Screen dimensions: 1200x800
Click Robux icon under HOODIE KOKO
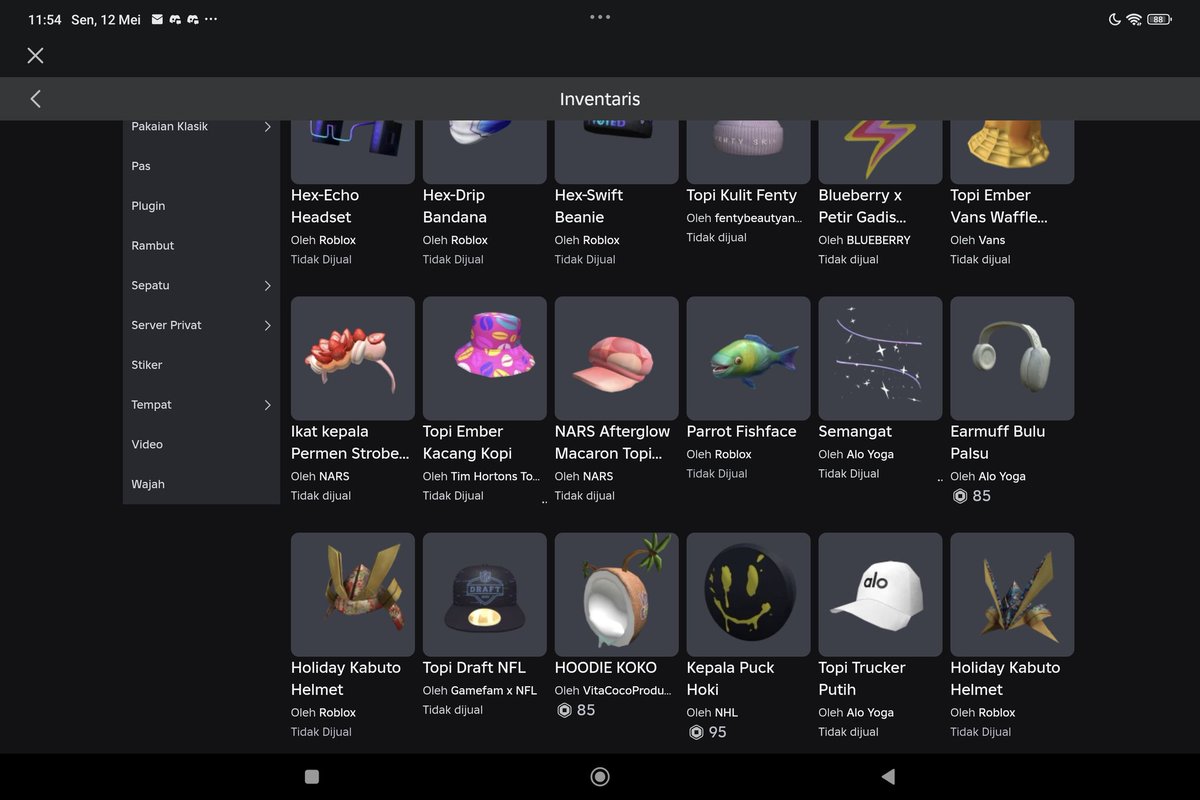[x=564, y=710]
